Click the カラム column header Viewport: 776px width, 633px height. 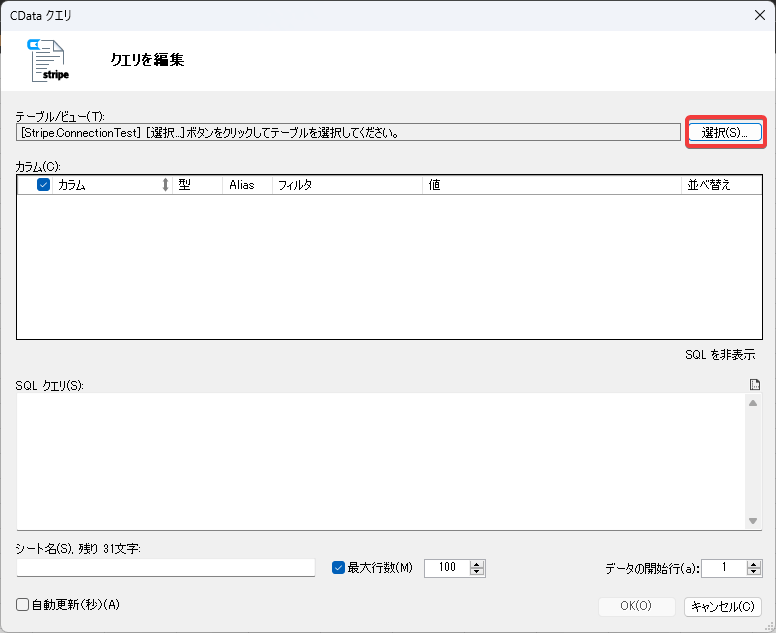[x=112, y=185]
